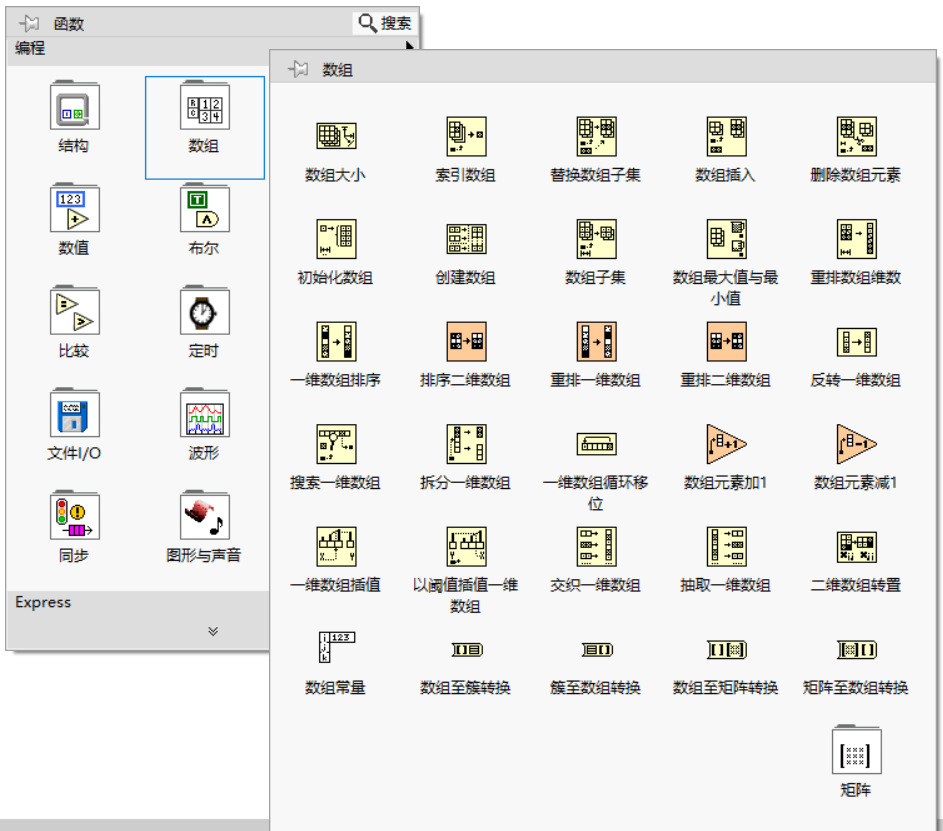
Task: Choose the 簇至数组转换 function icon
Action: pyautogui.click(x=596, y=649)
